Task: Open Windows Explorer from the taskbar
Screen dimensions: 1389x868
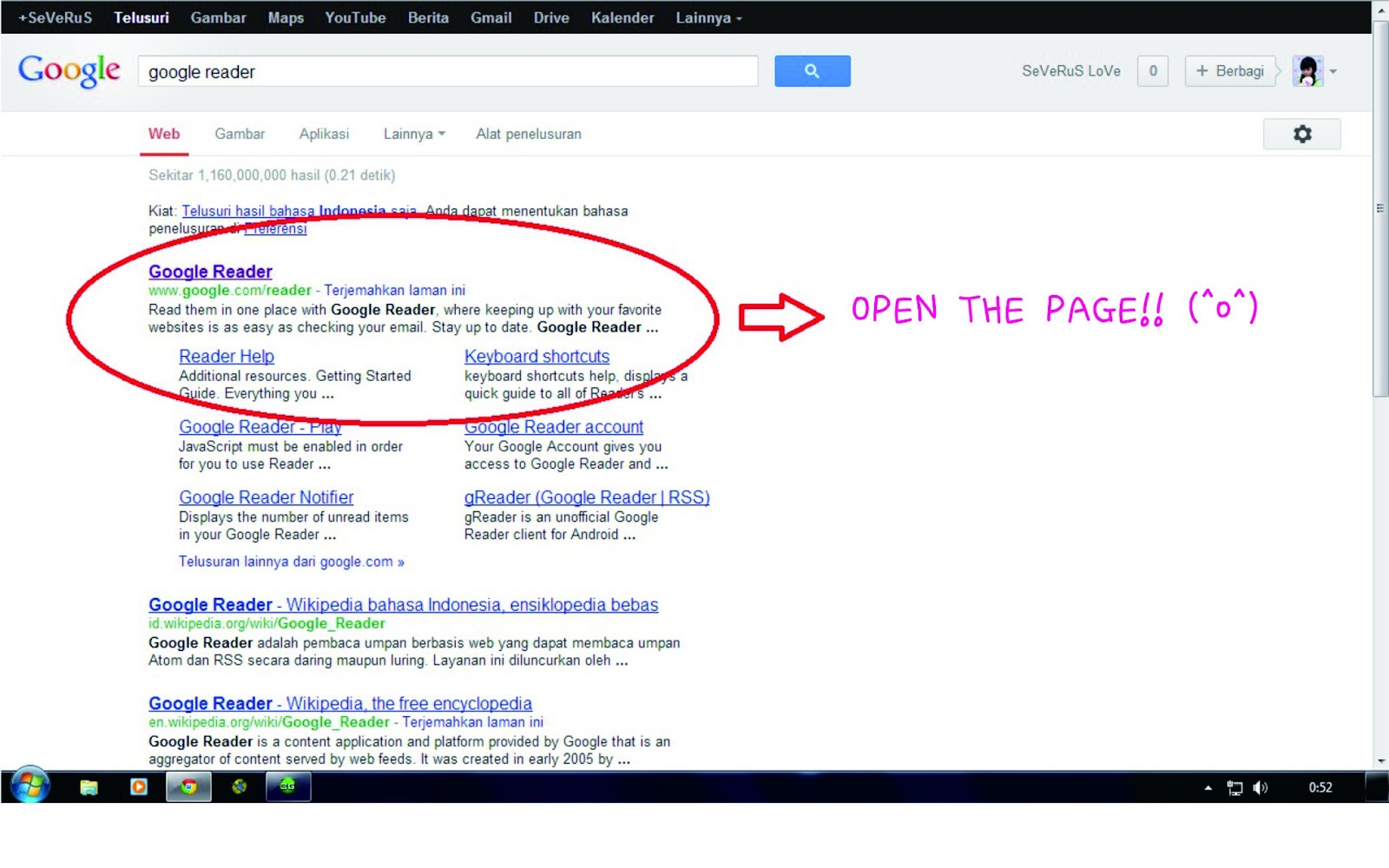Action: click(89, 787)
